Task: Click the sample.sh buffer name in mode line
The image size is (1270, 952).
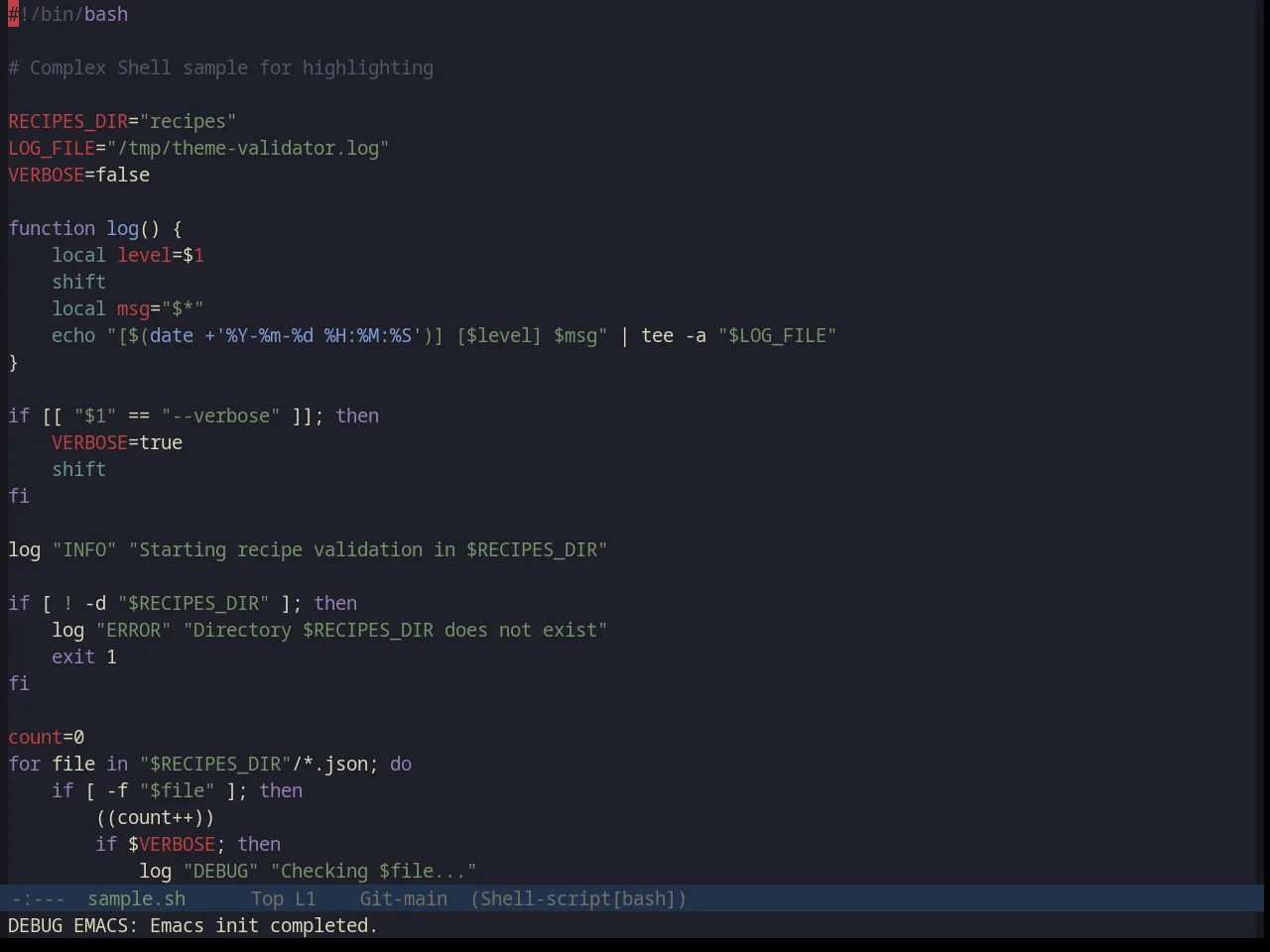Action: 137,898
